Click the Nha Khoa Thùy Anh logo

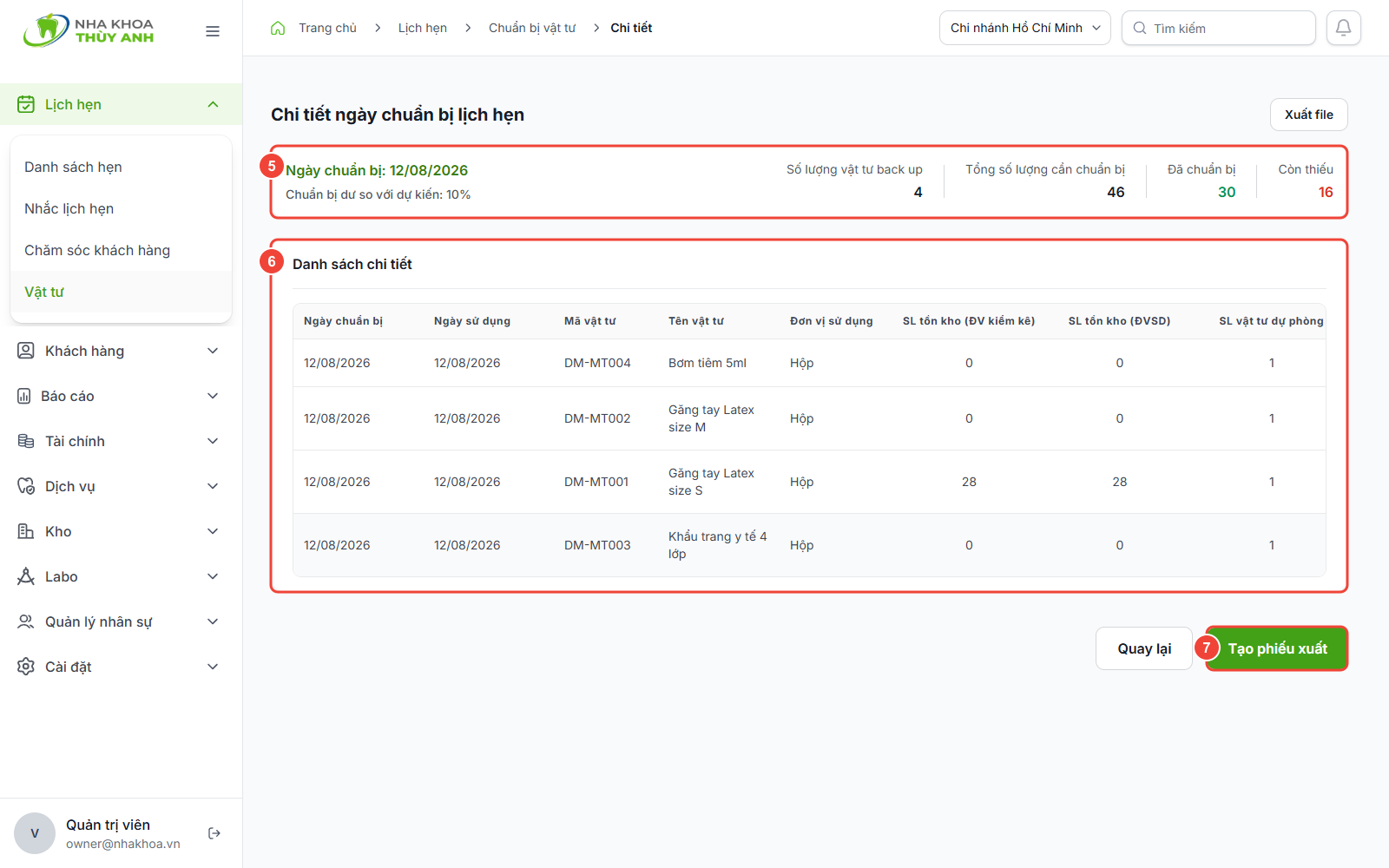[x=89, y=30]
